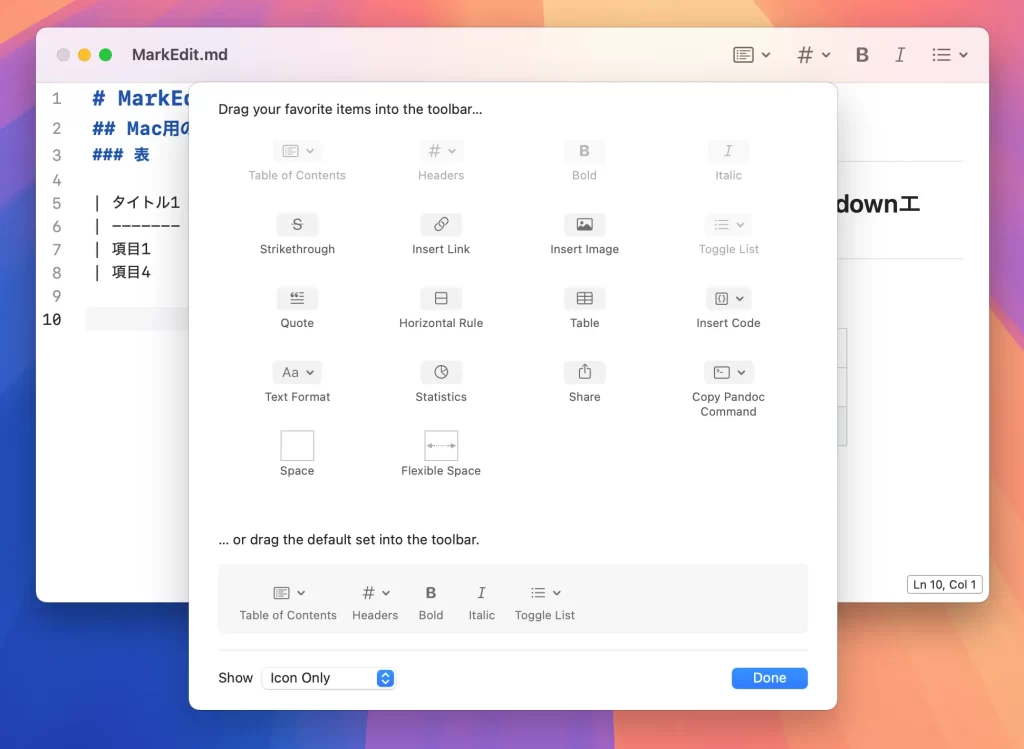Click the '項目4' table row in editor
The width and height of the screenshot is (1024, 749).
(x=123, y=272)
